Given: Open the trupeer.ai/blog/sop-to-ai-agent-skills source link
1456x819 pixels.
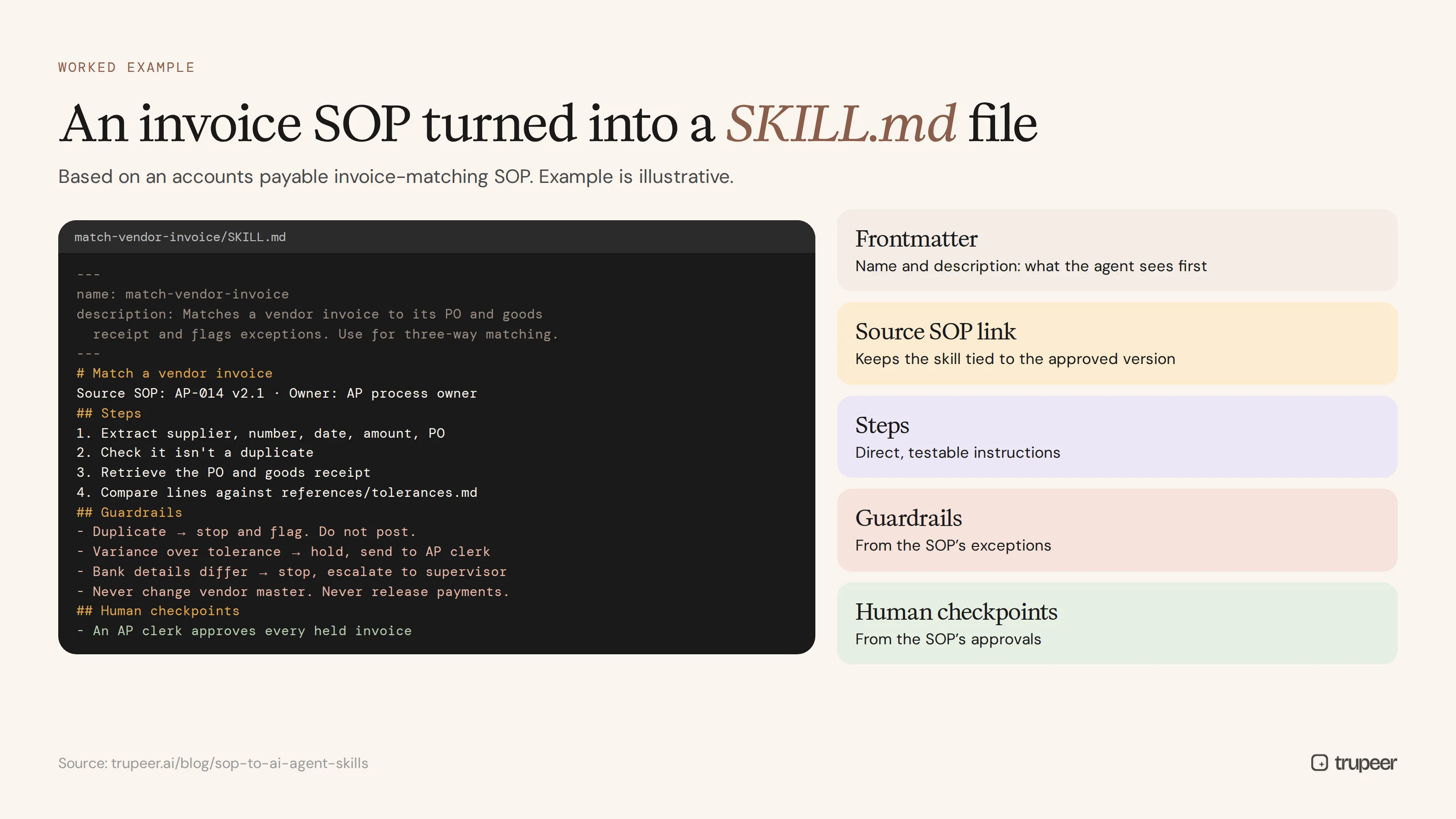Looking at the screenshot, I should point(239,763).
